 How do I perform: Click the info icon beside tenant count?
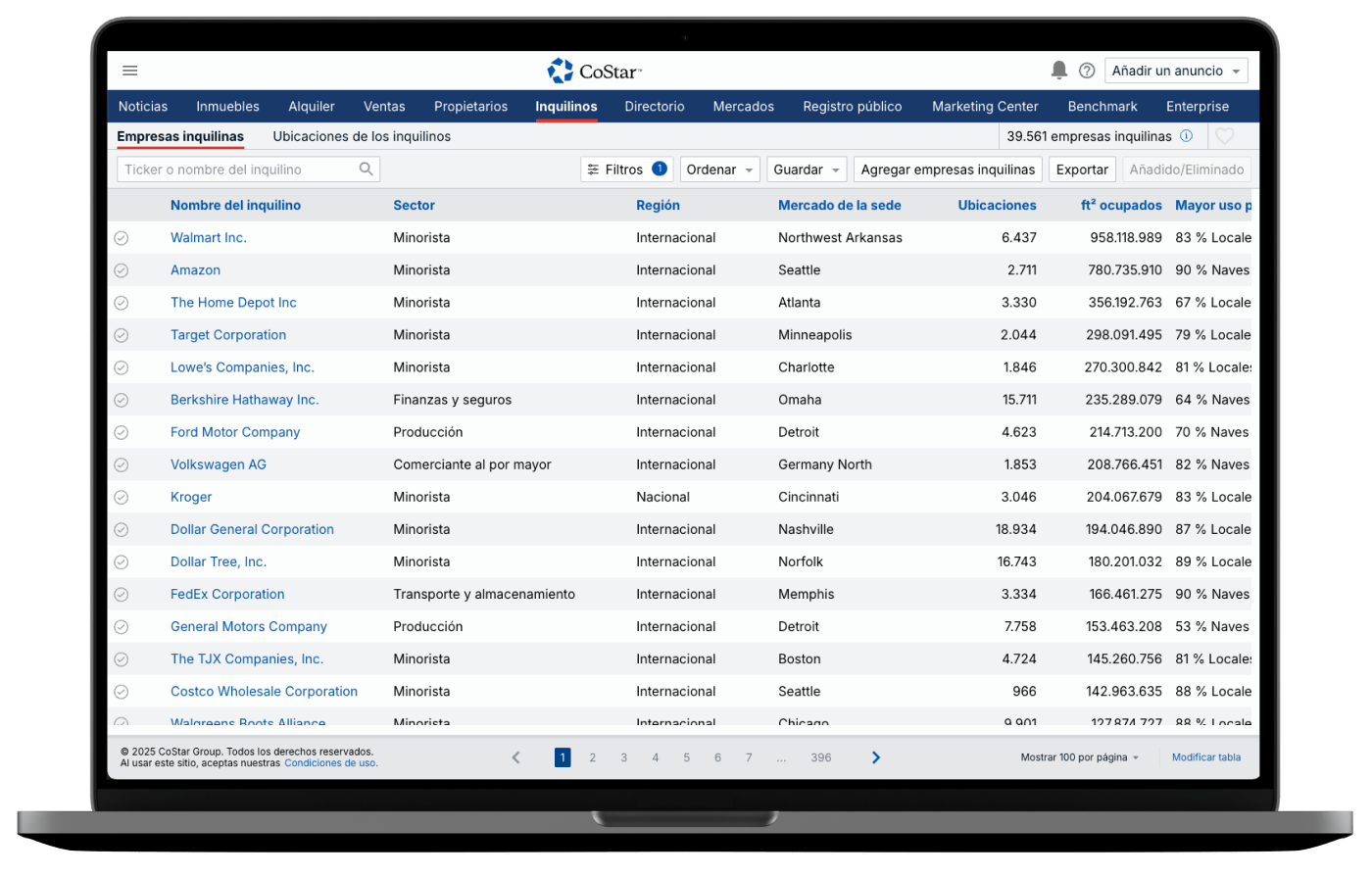pos(1186,136)
